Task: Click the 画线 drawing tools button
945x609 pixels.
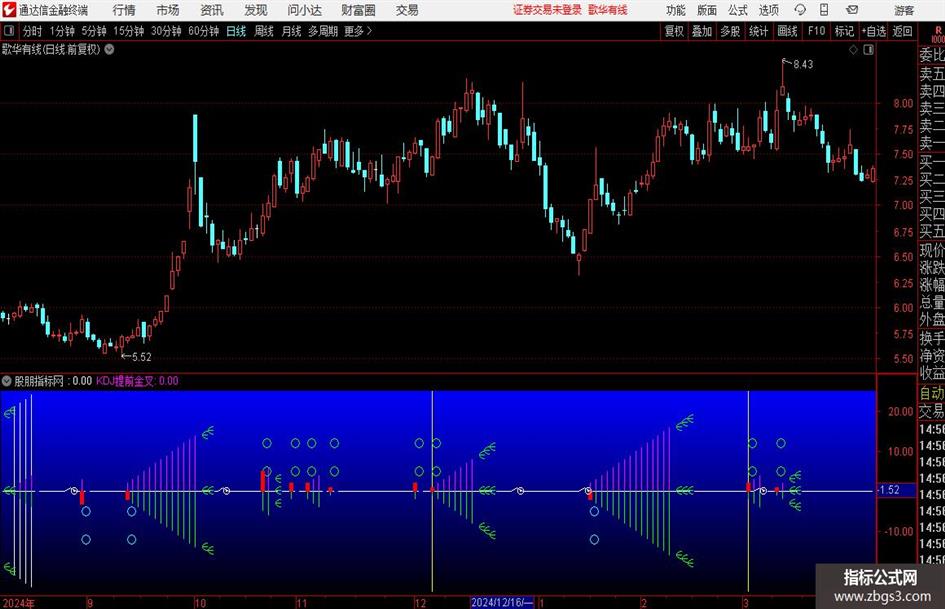Action: coord(788,31)
